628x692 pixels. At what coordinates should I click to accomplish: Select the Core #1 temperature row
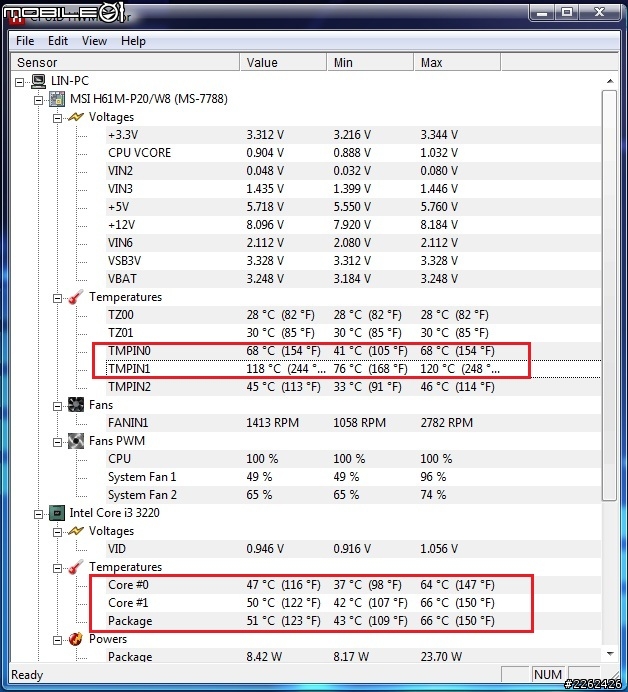(x=353, y=603)
